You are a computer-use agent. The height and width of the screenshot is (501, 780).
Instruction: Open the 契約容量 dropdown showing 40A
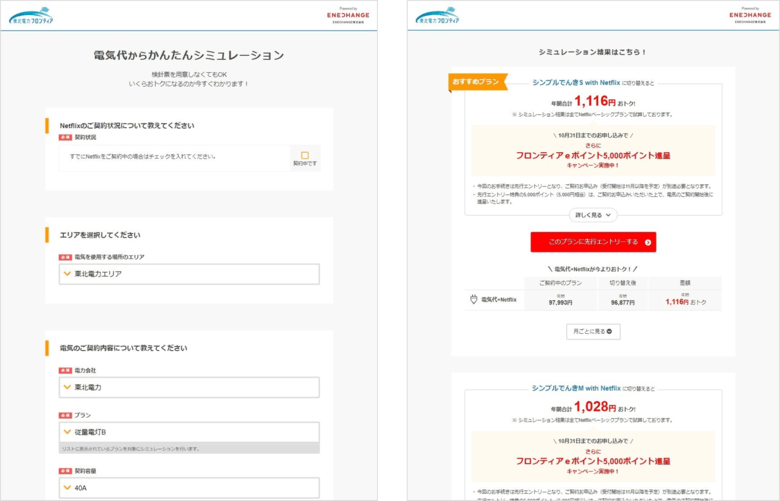point(189,488)
